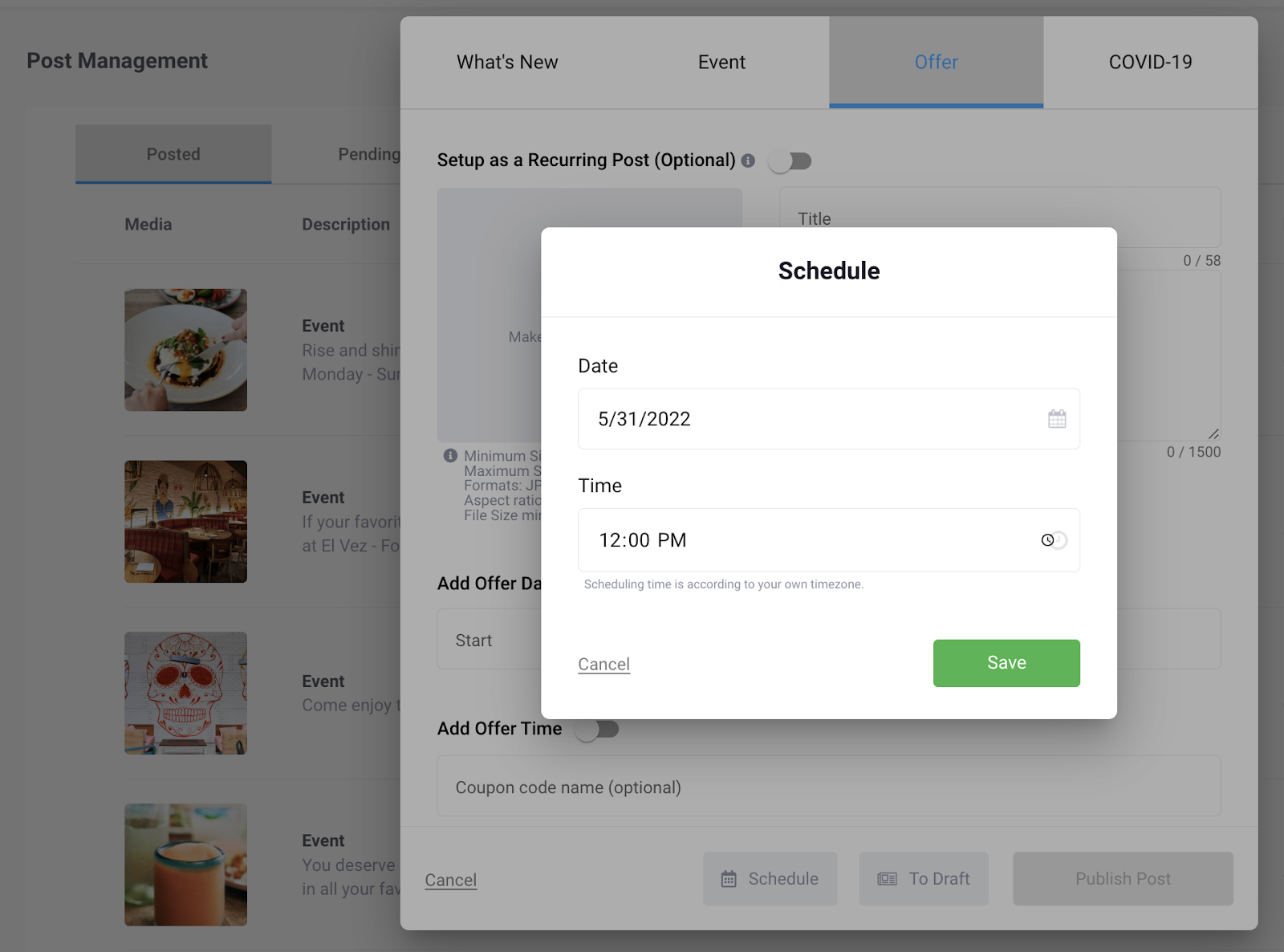Open the sugar skull mural thumbnail

click(x=185, y=694)
